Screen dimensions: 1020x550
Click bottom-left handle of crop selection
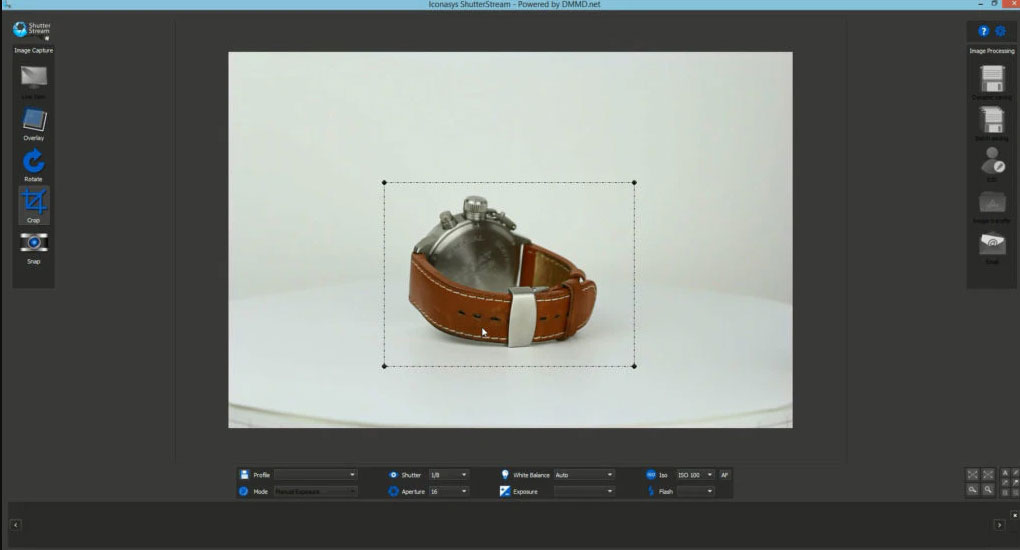(x=384, y=366)
